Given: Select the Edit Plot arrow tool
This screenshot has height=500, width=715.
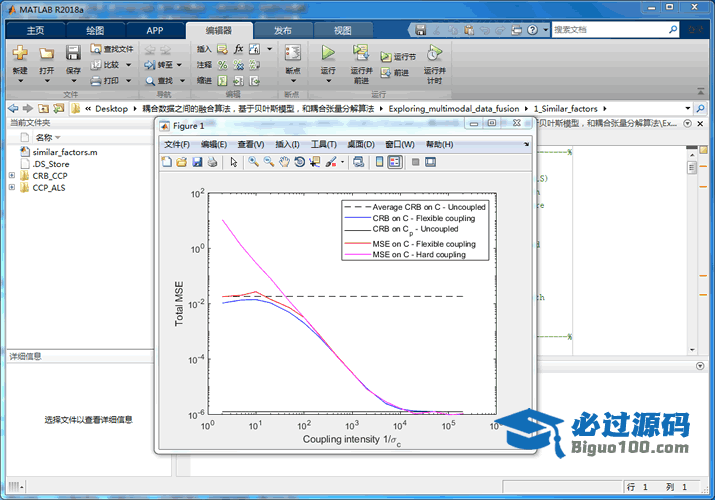Looking at the screenshot, I should [x=233, y=162].
